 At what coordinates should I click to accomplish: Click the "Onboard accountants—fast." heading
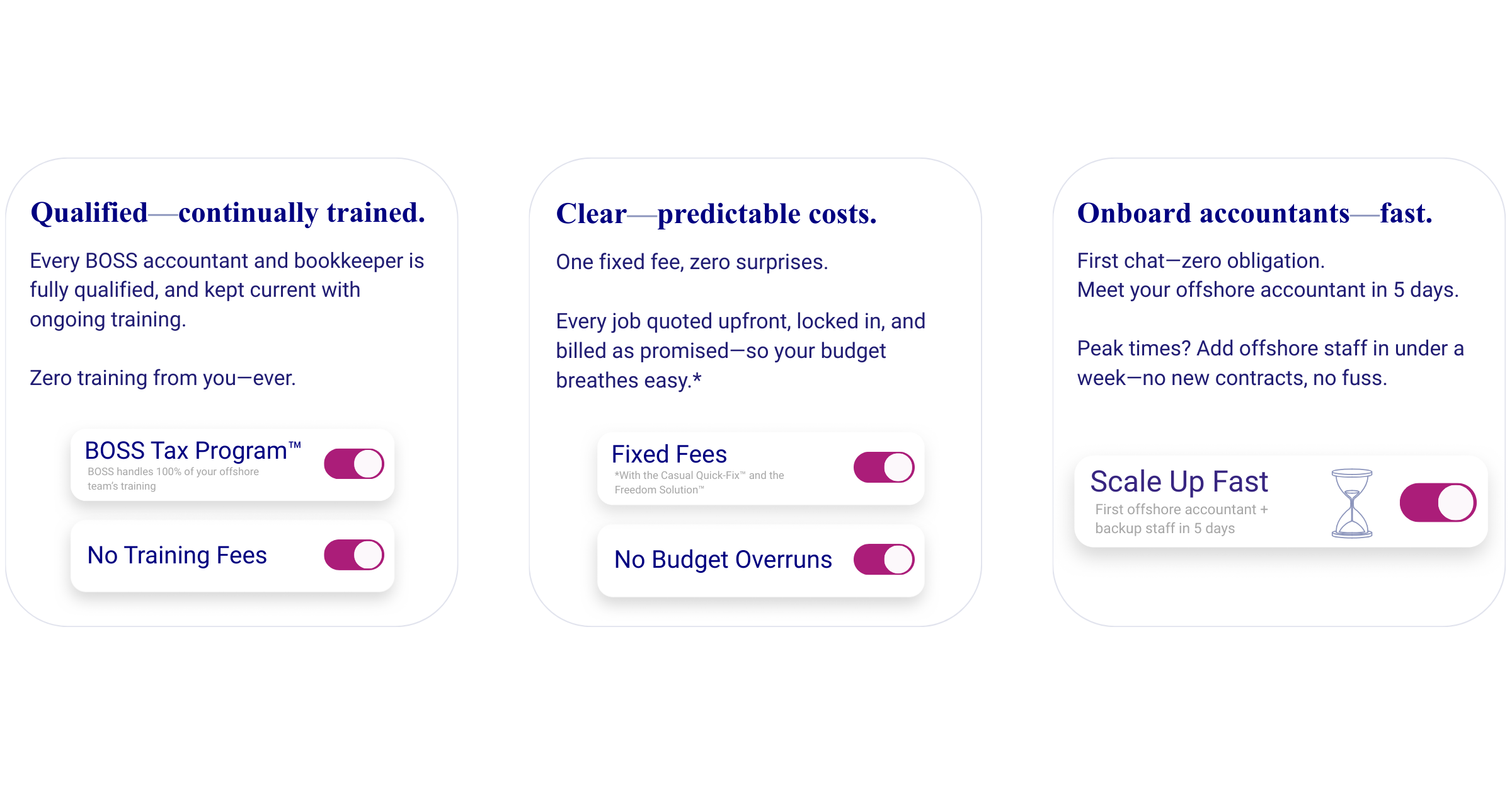[1254, 214]
